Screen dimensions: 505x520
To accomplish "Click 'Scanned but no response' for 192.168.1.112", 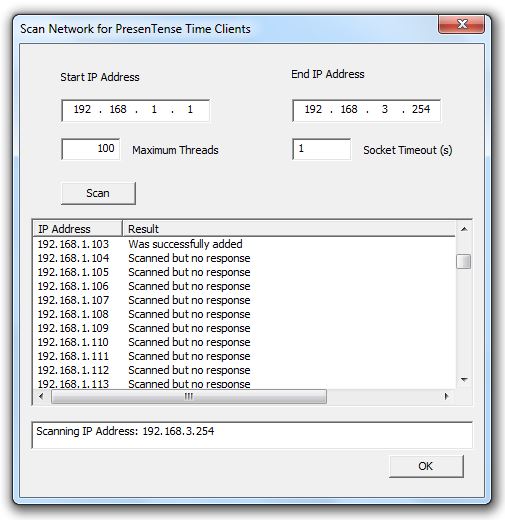I will point(189,370).
